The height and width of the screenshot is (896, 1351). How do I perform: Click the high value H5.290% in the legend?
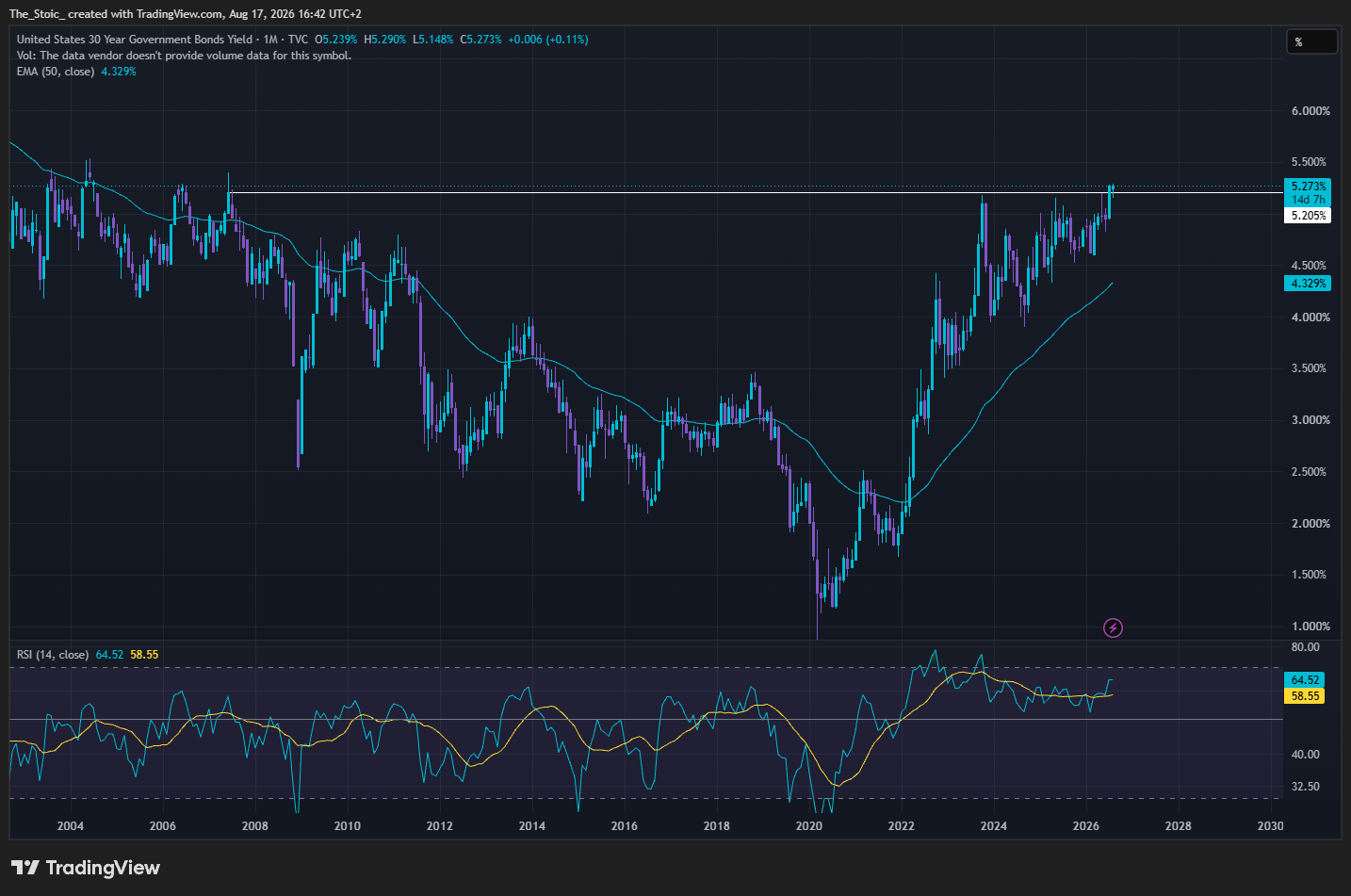(385, 40)
